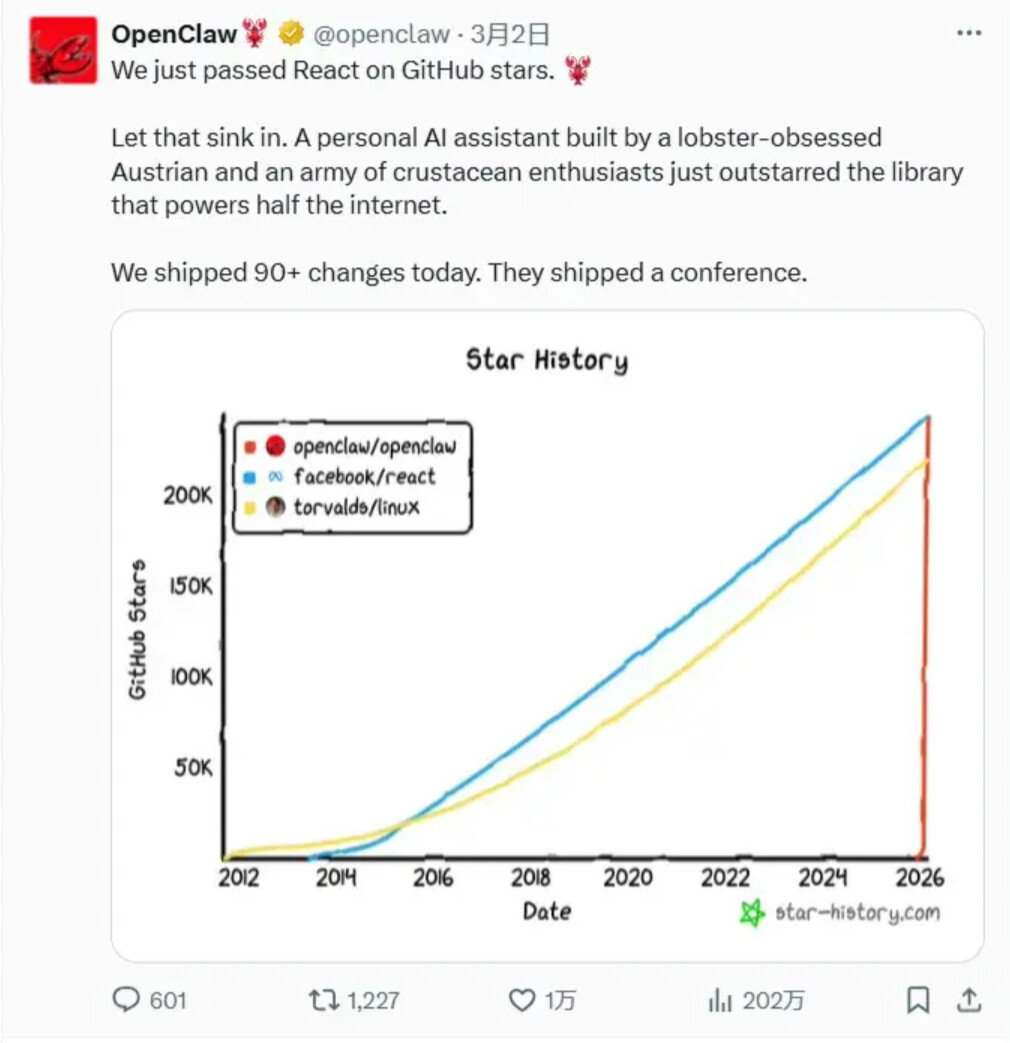Open the Star History chart image
The image size is (1010, 1043).
coord(547,635)
